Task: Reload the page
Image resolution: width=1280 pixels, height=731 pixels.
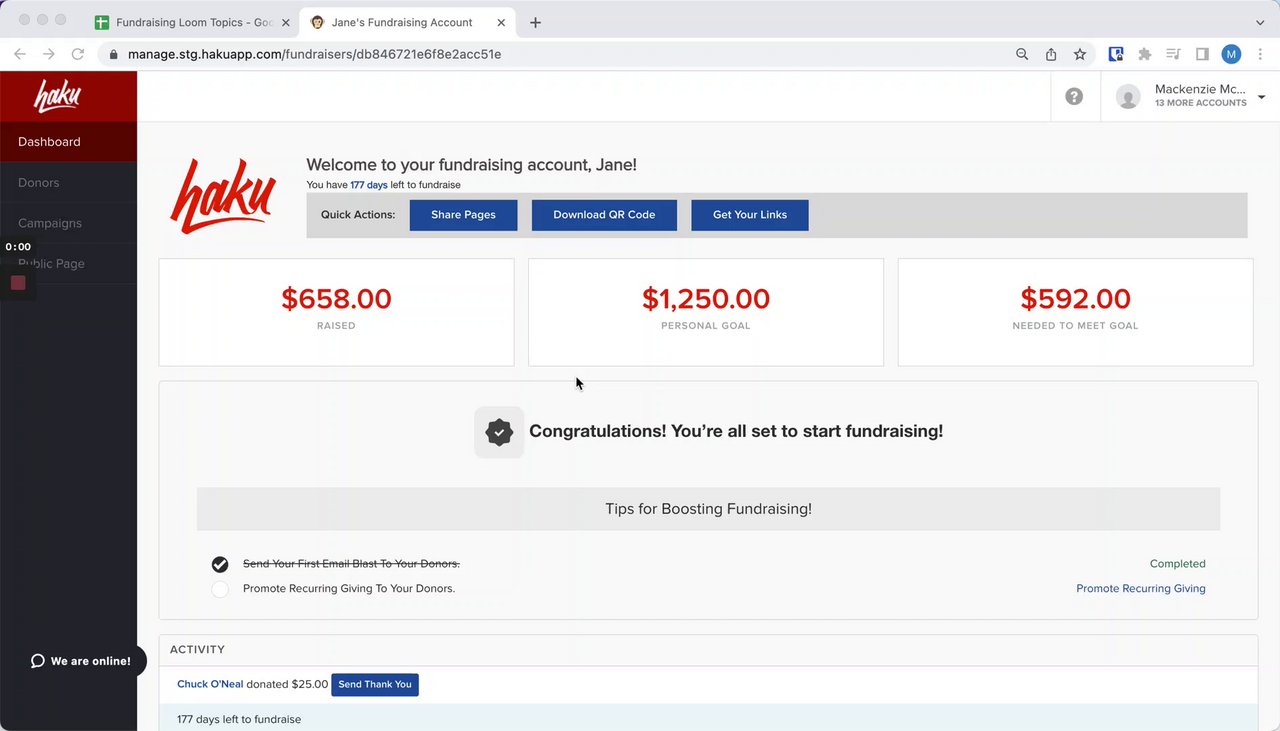Action: pyautogui.click(x=78, y=54)
